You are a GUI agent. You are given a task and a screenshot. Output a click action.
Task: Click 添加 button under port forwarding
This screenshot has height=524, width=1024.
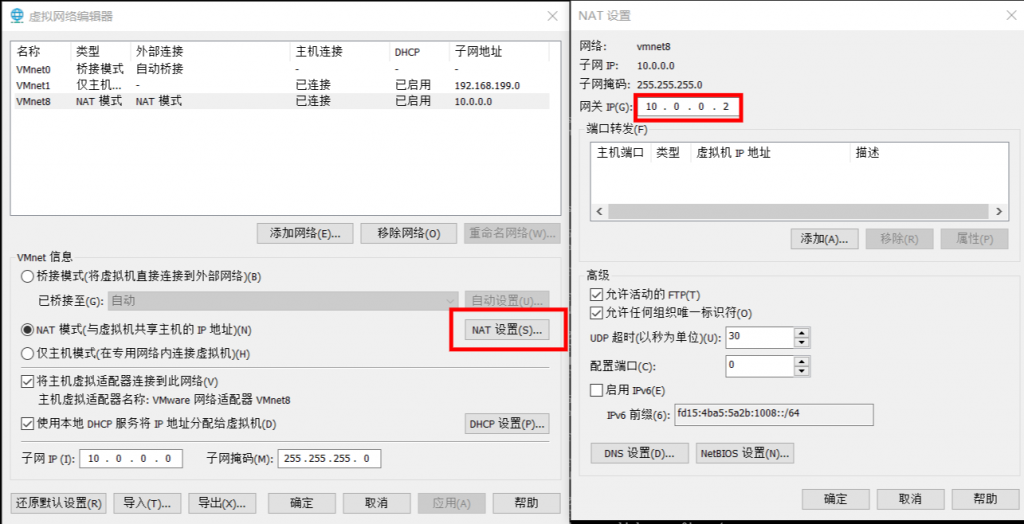824,239
